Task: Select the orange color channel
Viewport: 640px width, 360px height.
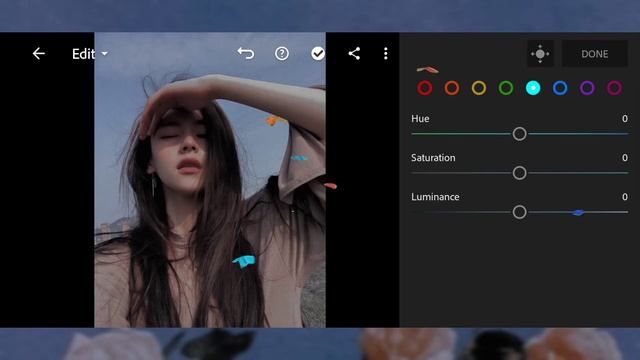Action: [452, 88]
